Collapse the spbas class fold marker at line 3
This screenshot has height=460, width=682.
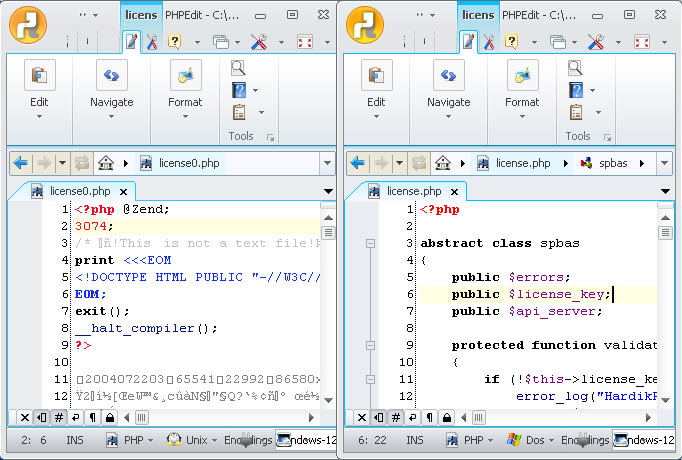pos(370,243)
